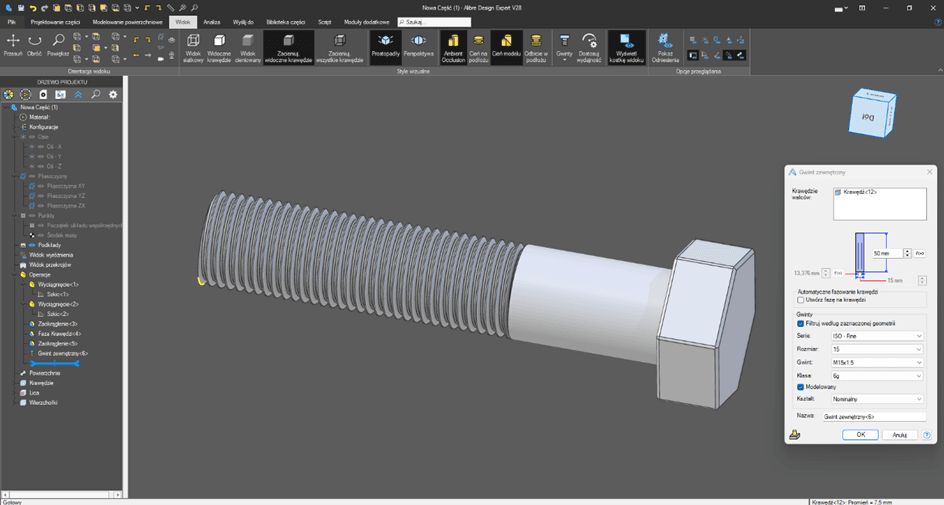Click the gear icon in project tree panel
Image resolution: width=944 pixels, height=505 pixels.
(x=113, y=95)
